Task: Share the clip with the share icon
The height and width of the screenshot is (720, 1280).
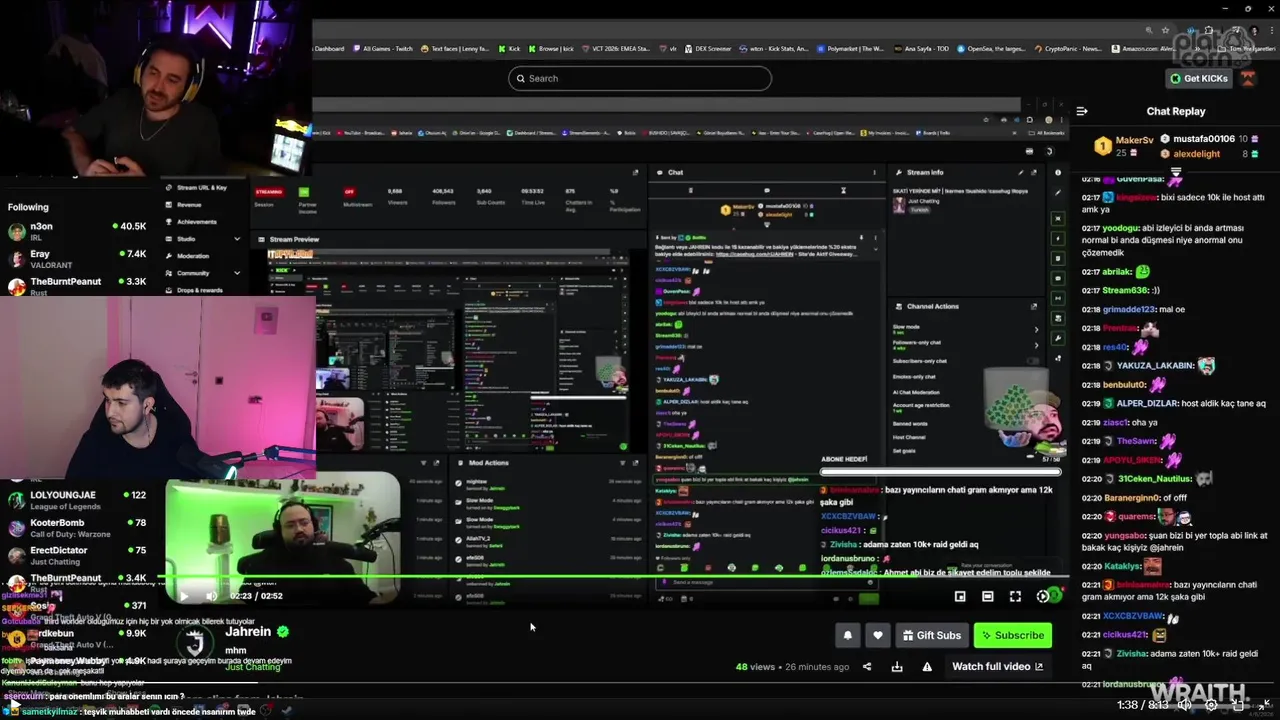Action: pyautogui.click(x=867, y=667)
